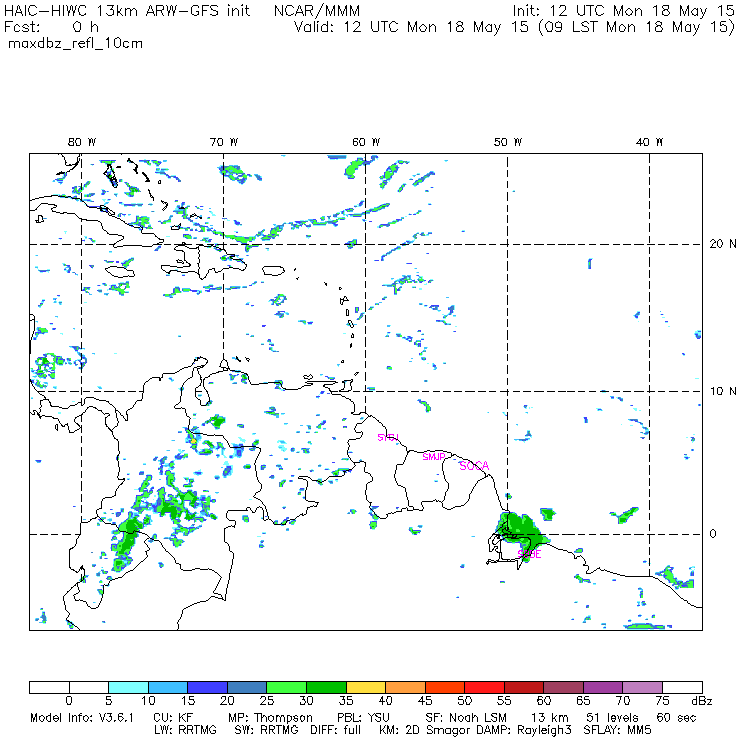Click the HAIC-HIWC 13km ARW-GFS init title
740x740 pixels.
pos(127,11)
